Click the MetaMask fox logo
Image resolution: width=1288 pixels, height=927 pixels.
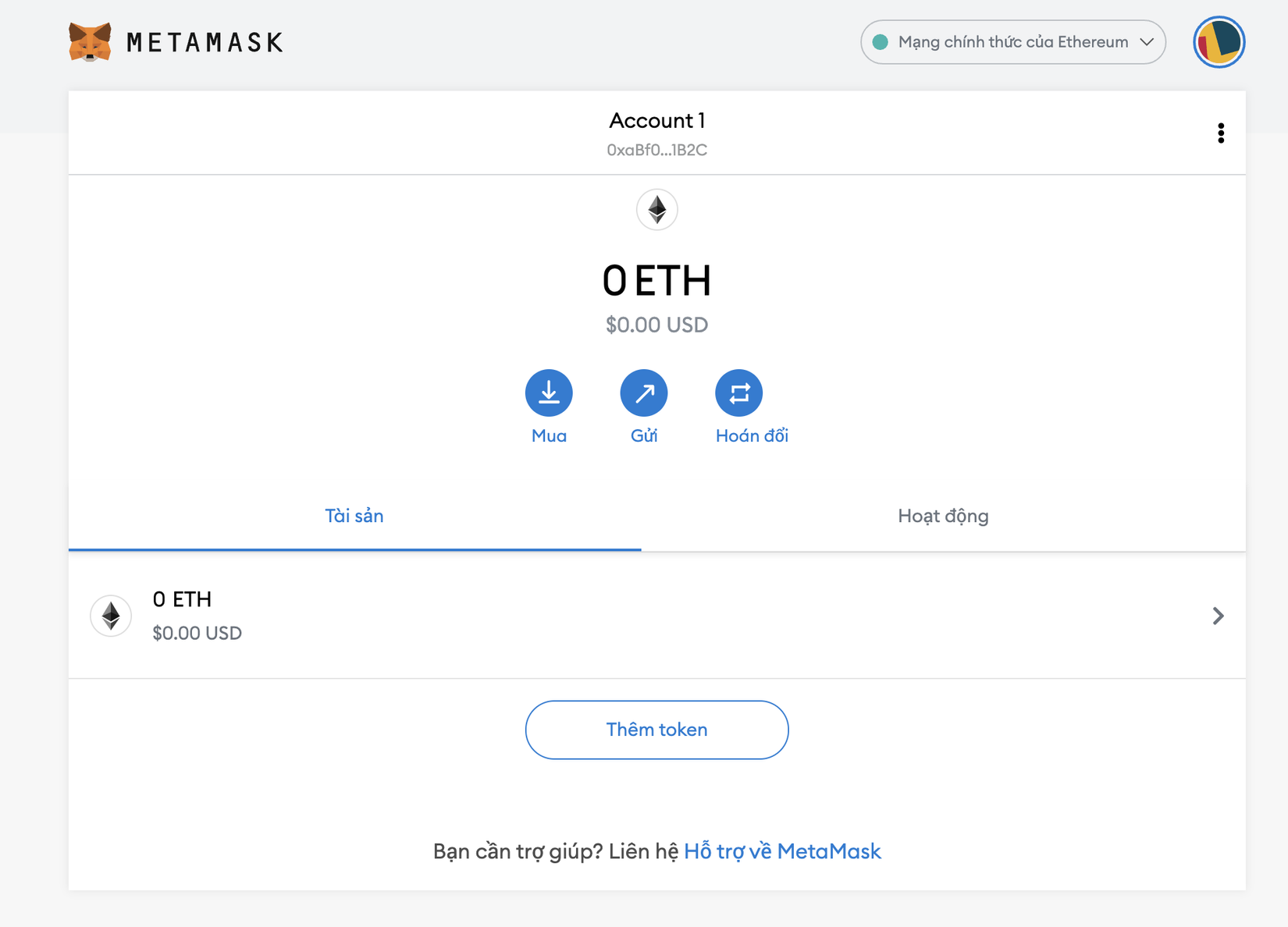click(90, 42)
